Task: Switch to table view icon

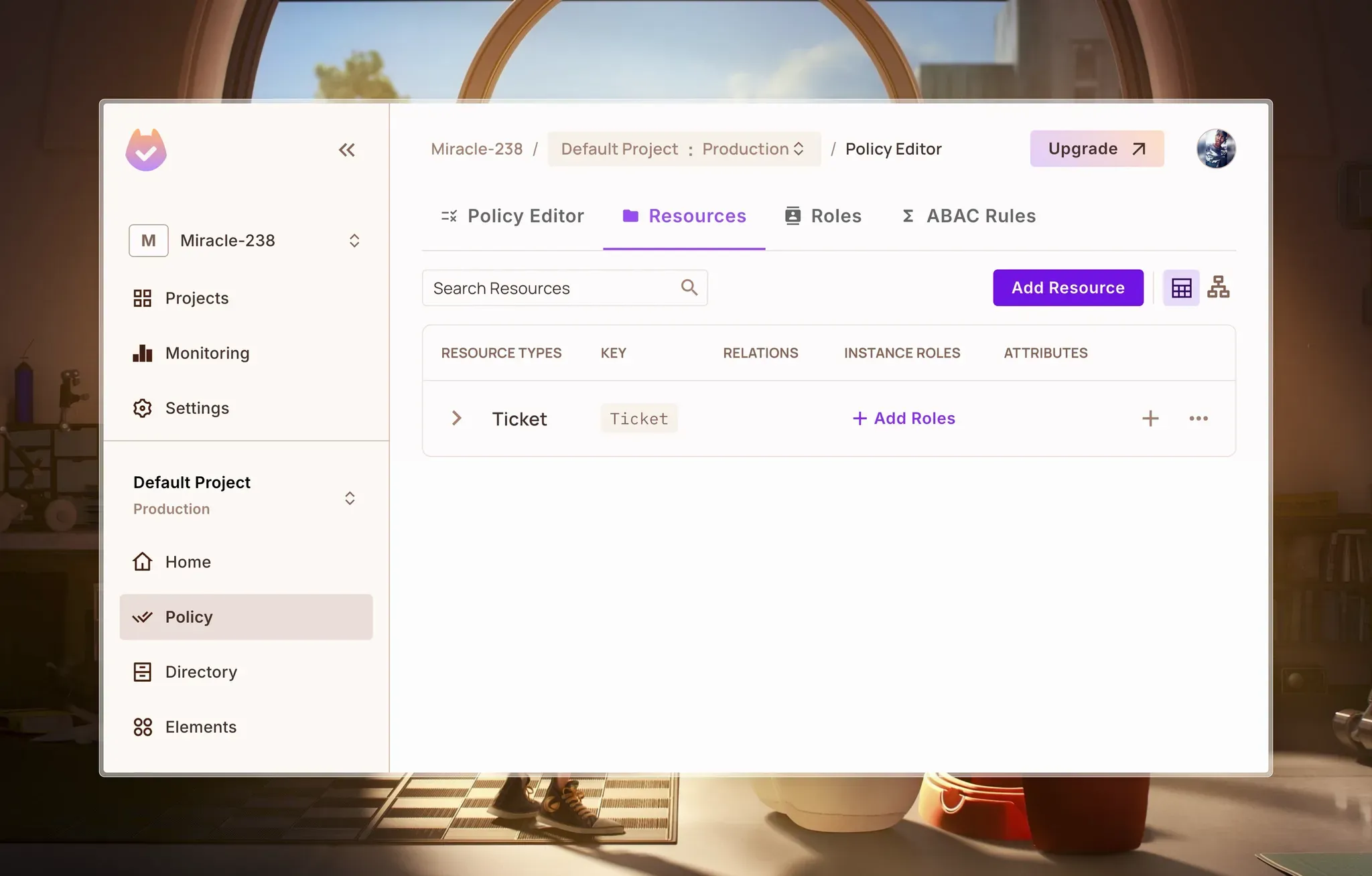Action: (x=1181, y=288)
